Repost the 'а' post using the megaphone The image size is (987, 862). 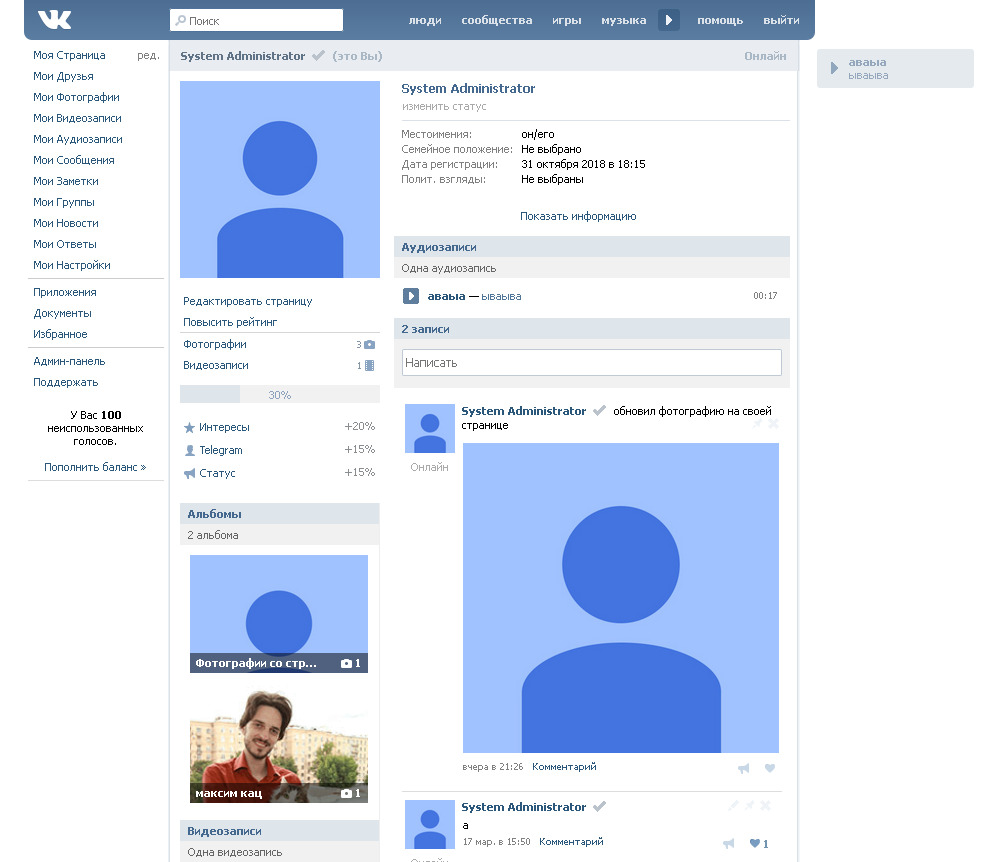[x=729, y=844]
